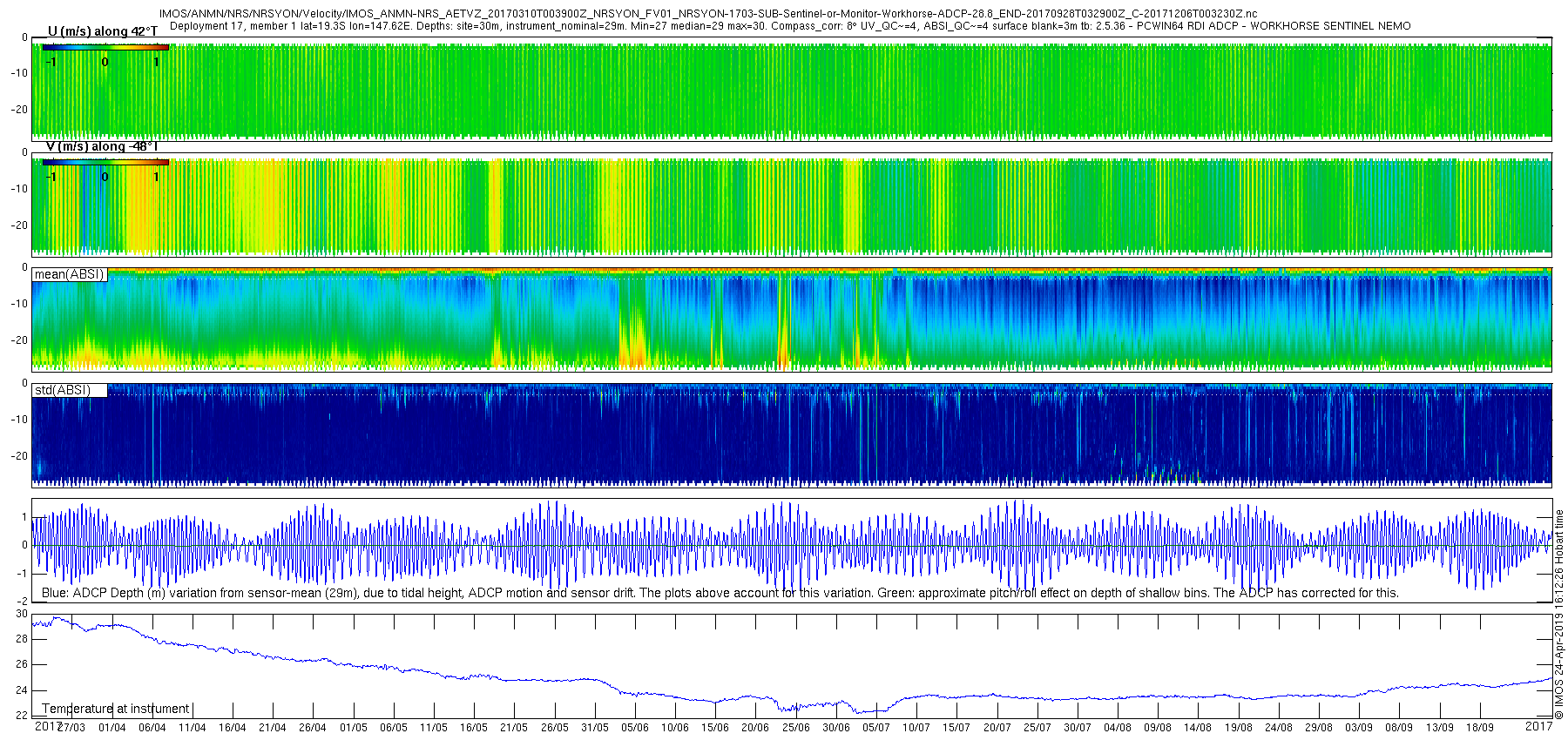Click the 30/07 date tick label
Image resolution: width=1568 pixels, height=740 pixels.
click(x=1078, y=728)
